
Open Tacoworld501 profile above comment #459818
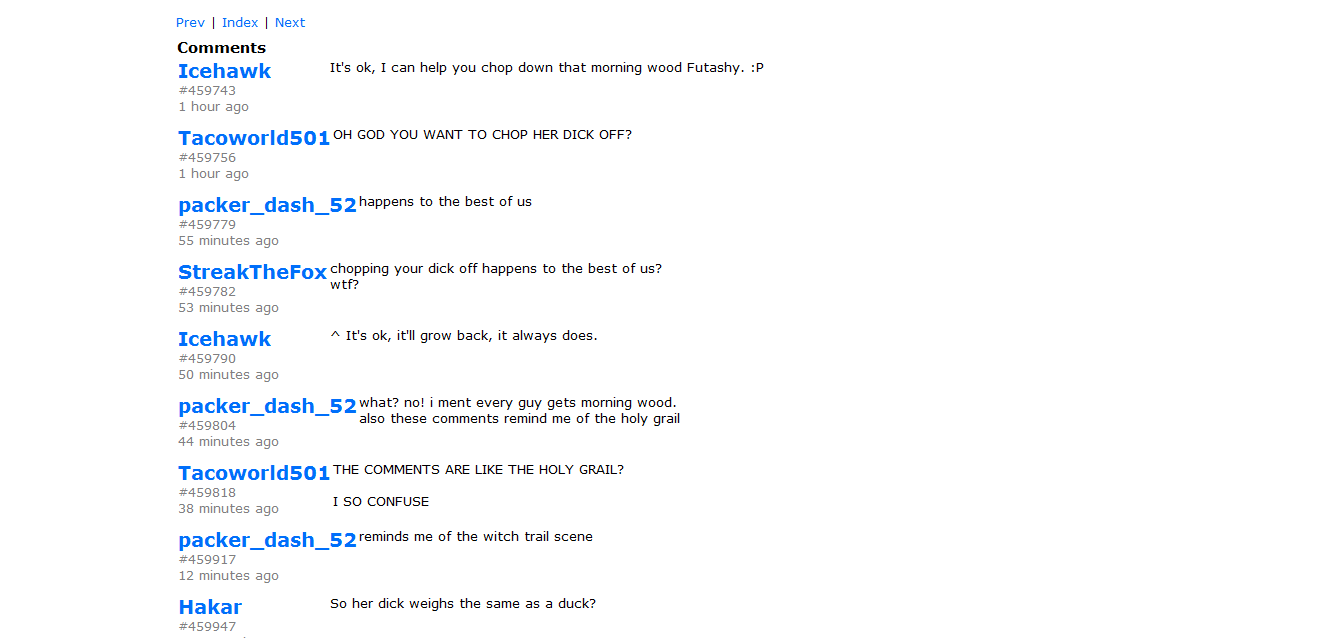[x=254, y=473]
